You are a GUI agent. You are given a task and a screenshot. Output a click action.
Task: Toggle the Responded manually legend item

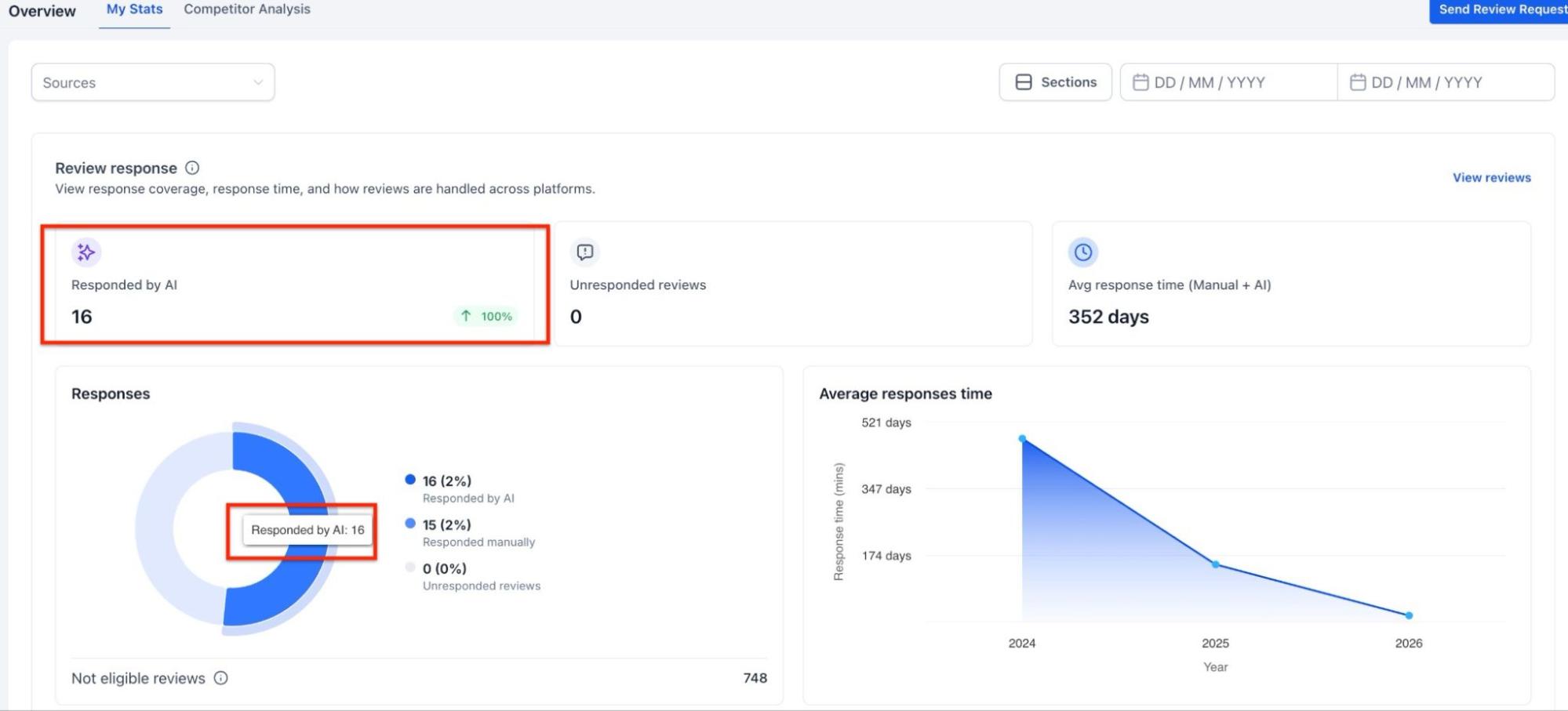click(x=469, y=532)
